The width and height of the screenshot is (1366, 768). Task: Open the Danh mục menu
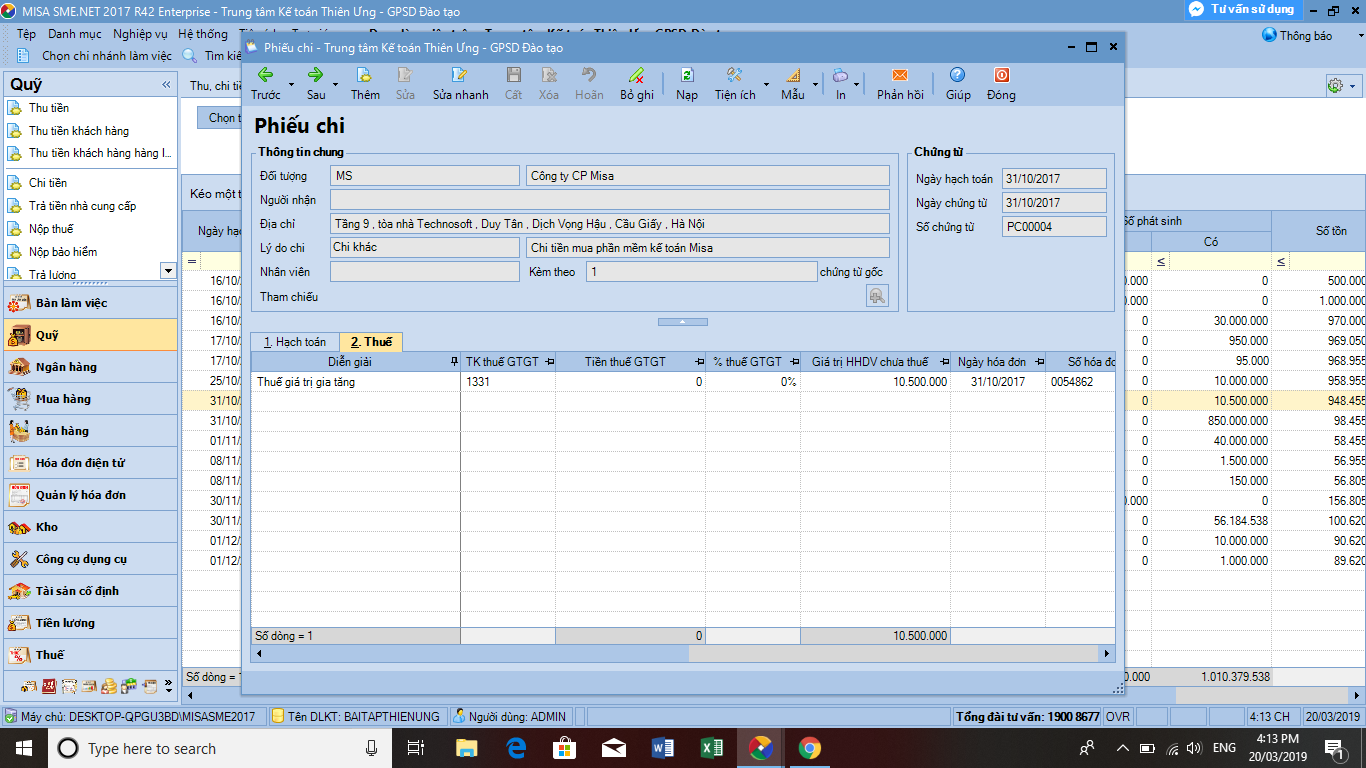(x=75, y=34)
